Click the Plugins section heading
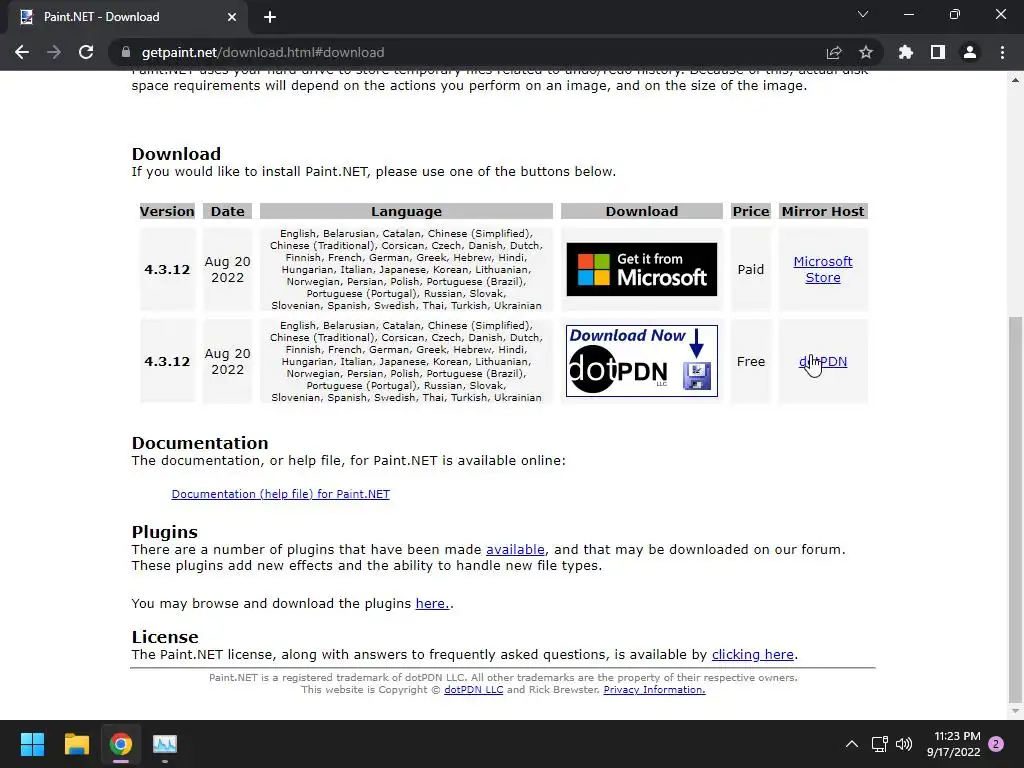Viewport: 1024px width, 768px height. tap(165, 532)
